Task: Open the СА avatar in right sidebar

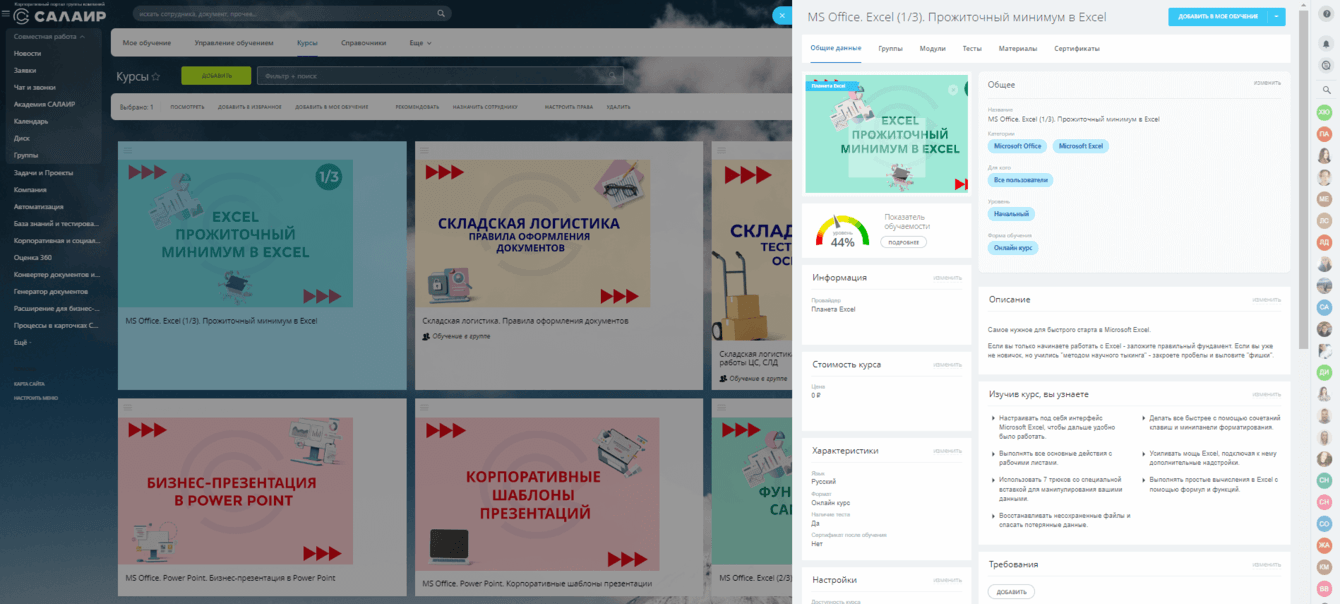Action: (x=1324, y=307)
